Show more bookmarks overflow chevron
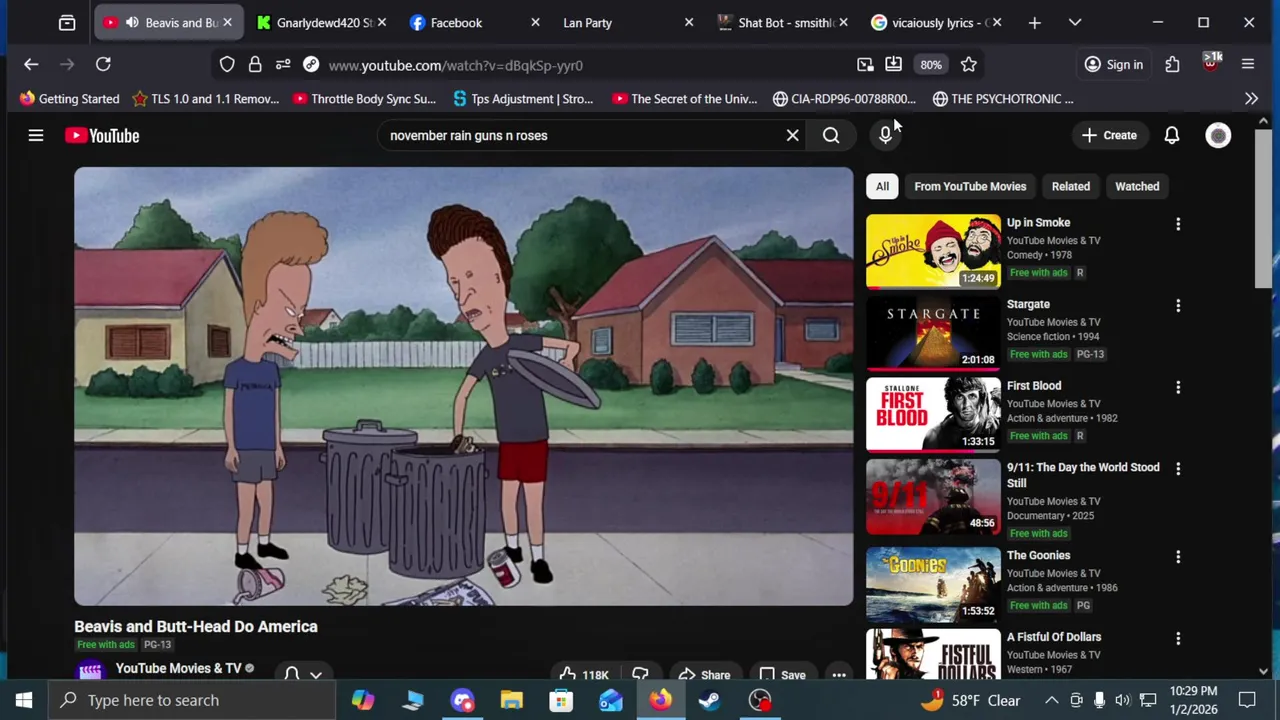Screen dimensions: 1280x720 click(x=1251, y=98)
